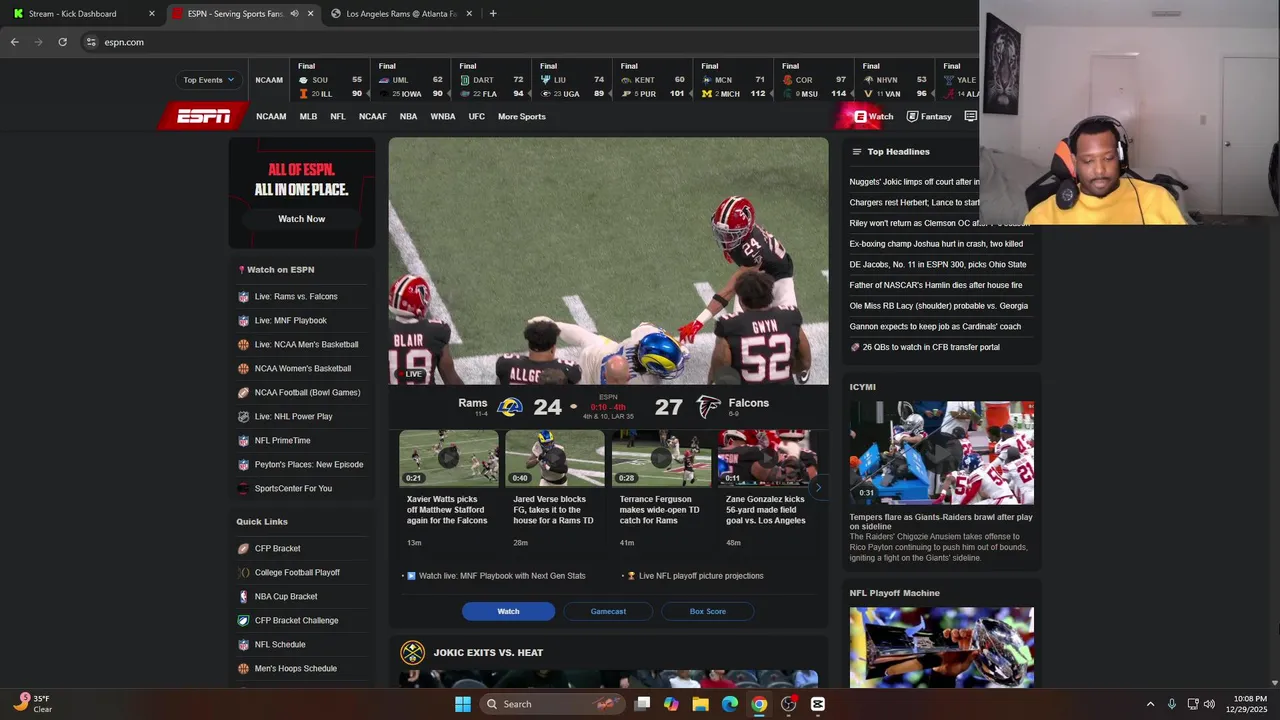The width and height of the screenshot is (1280, 720).
Task: Open Watch live: MNF Playbook link
Action: click(x=502, y=576)
